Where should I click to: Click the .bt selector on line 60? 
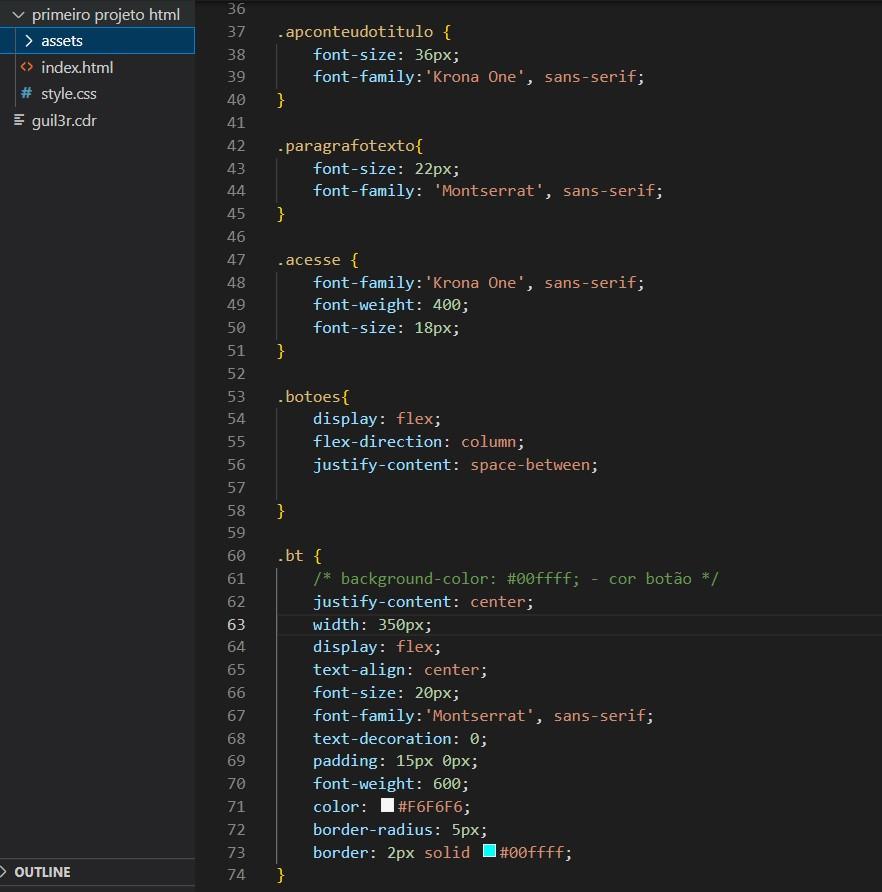pyautogui.click(x=290, y=555)
